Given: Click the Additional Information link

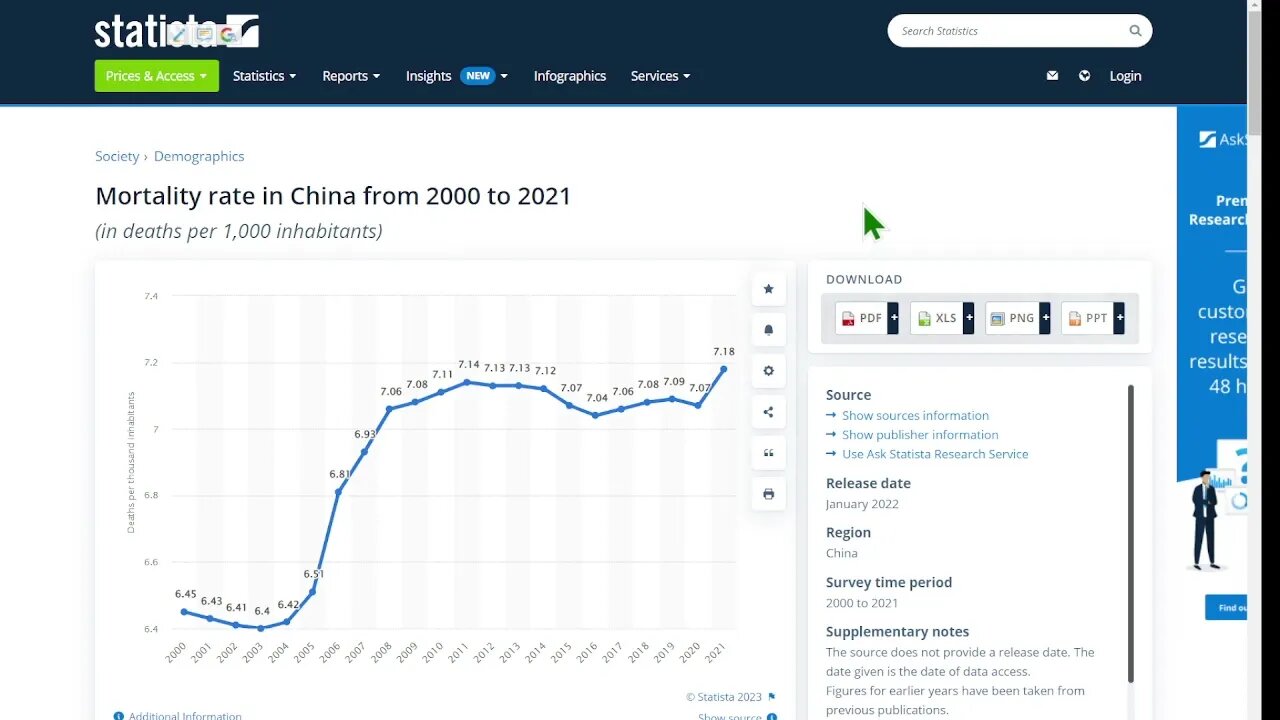Looking at the screenshot, I should [x=185, y=716].
